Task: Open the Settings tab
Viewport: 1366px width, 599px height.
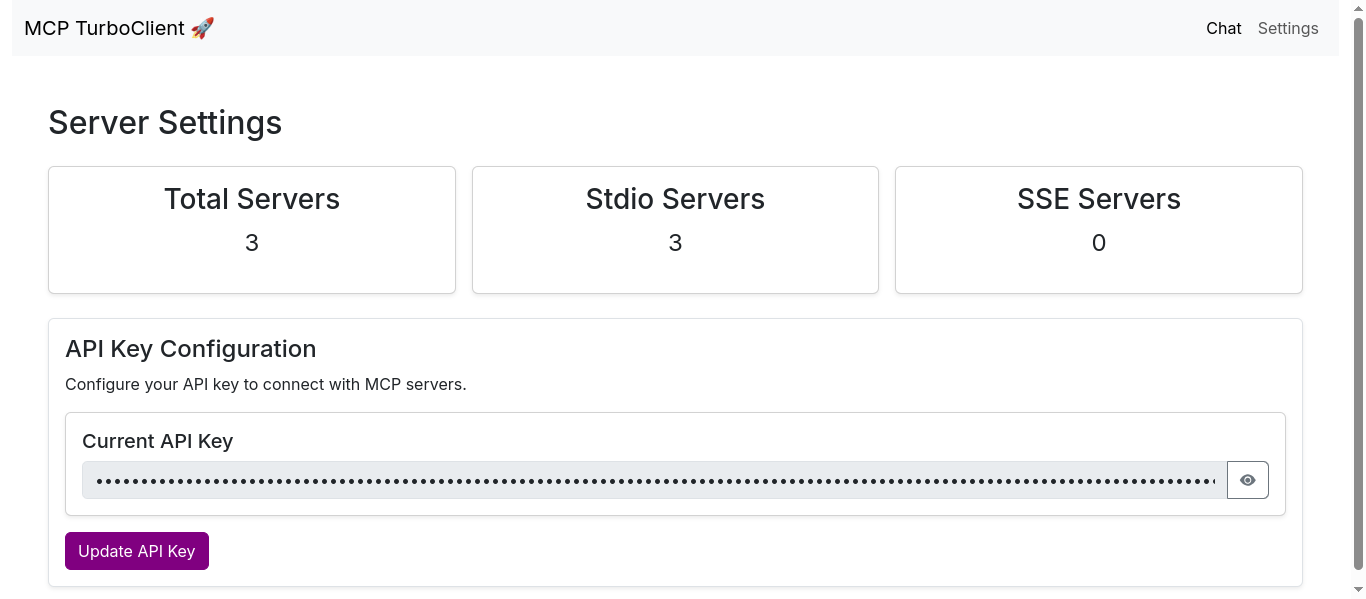Action: [1288, 28]
